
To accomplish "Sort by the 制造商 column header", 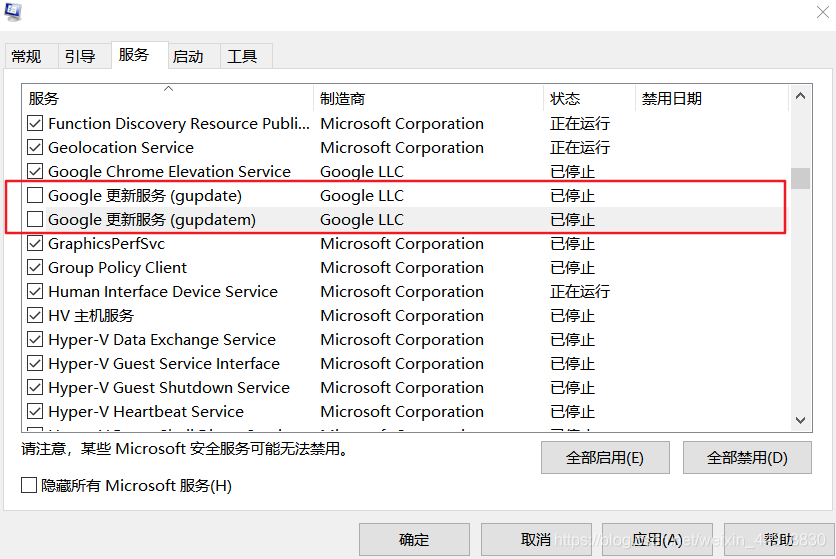I will point(429,98).
